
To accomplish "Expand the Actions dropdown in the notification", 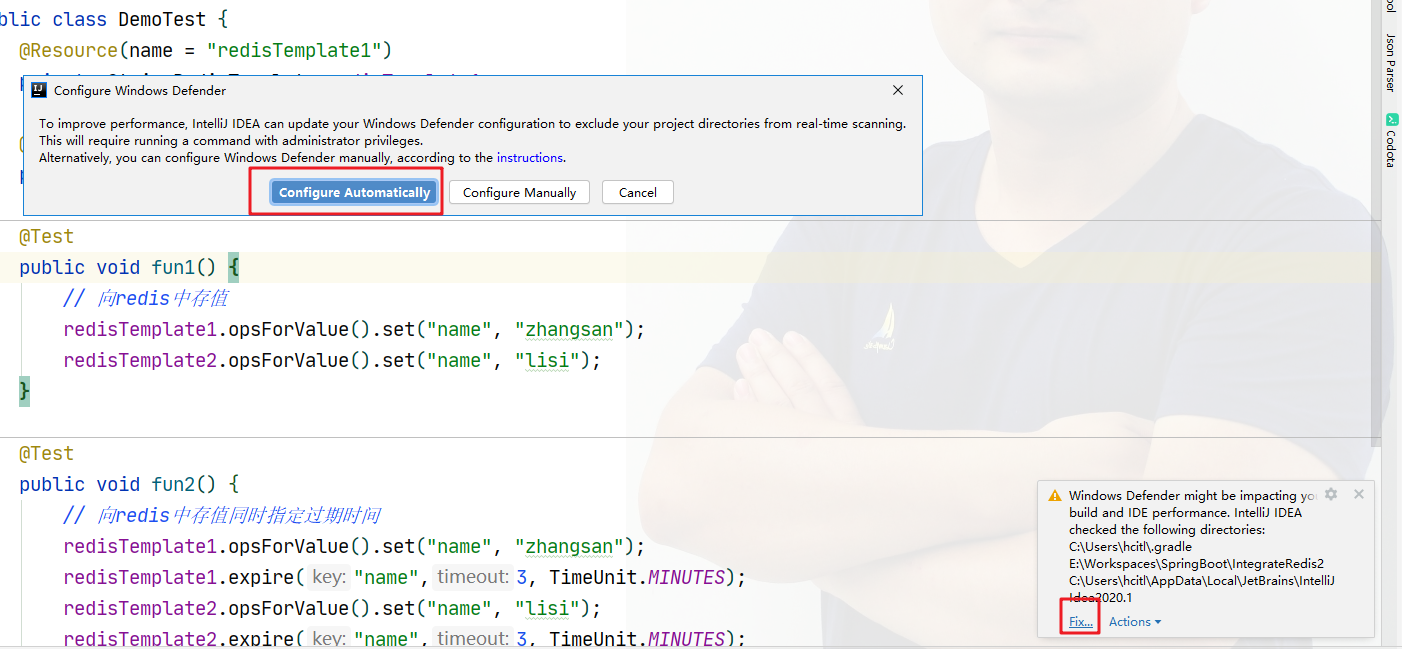I will pyautogui.click(x=1135, y=621).
